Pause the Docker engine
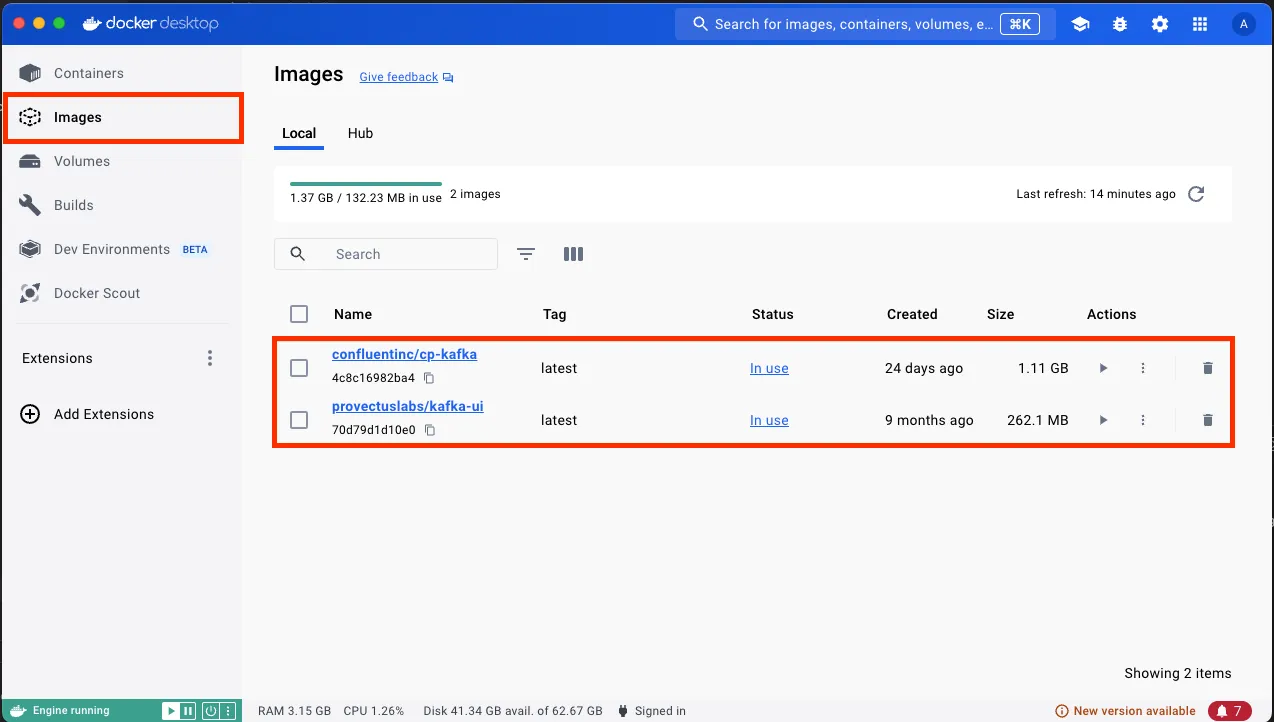This screenshot has width=1274, height=722. coord(187,711)
